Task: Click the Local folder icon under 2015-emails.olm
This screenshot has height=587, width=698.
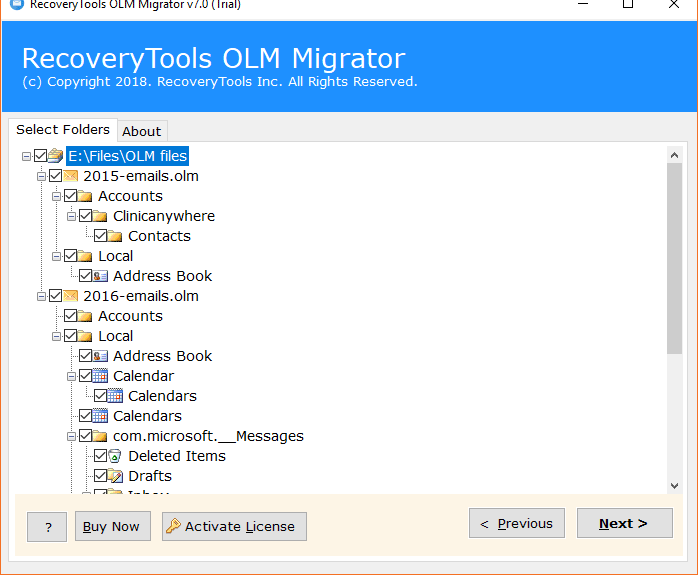Action: pos(85,256)
